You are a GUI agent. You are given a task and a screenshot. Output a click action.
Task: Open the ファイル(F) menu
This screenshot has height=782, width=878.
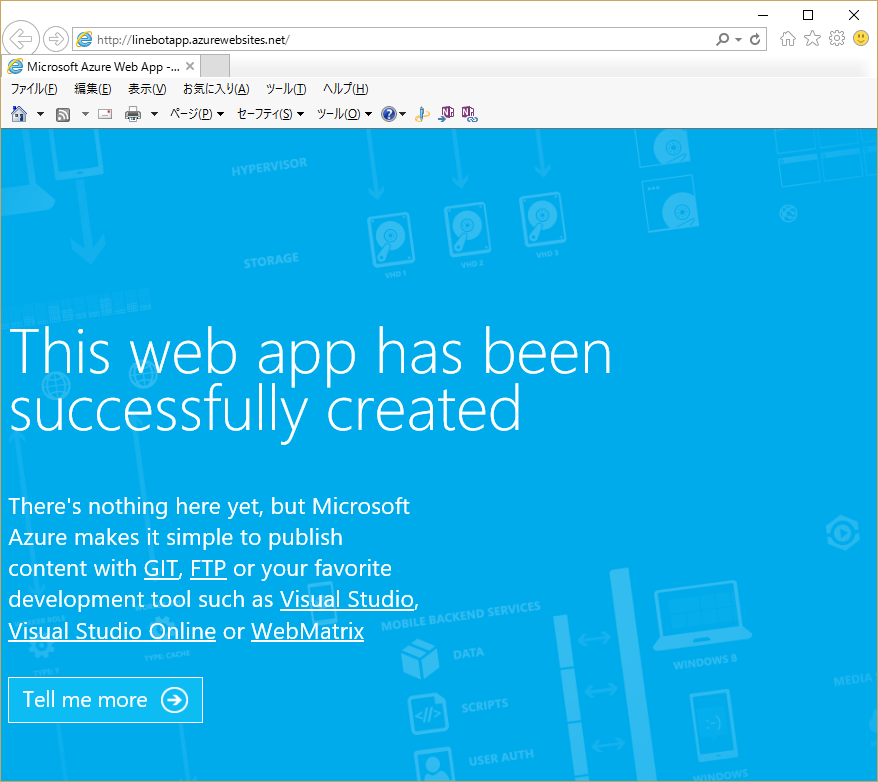(34, 89)
